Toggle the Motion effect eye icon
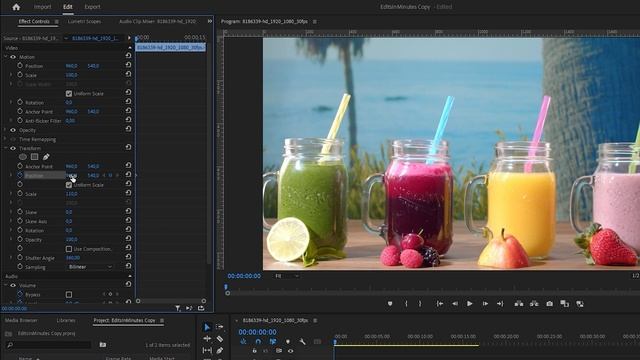640x360 pixels. click(x=13, y=57)
